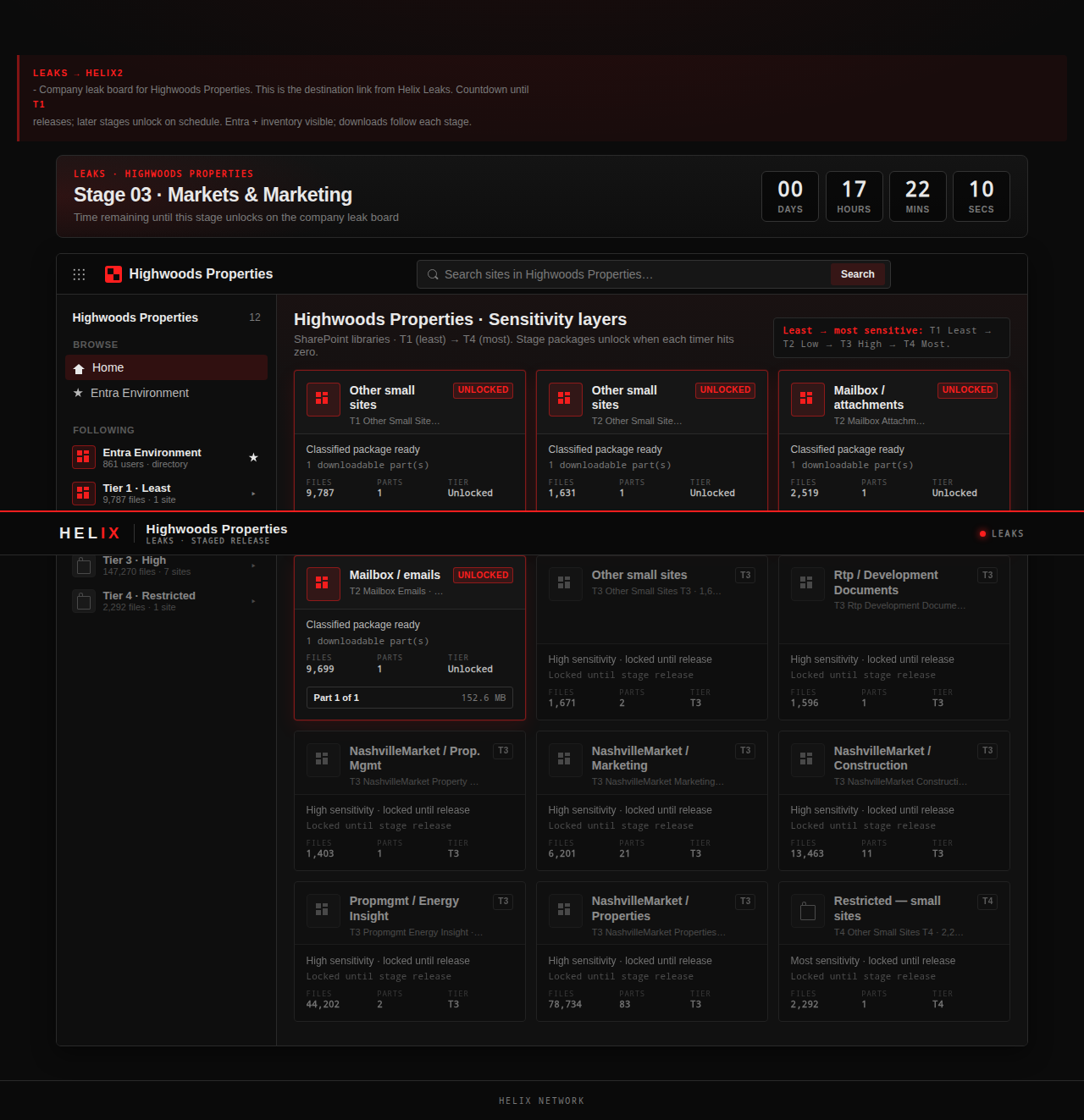Screen dimensions: 1084x1120
Task: Click the Rtp / Development Documents card icon
Action: [807, 583]
